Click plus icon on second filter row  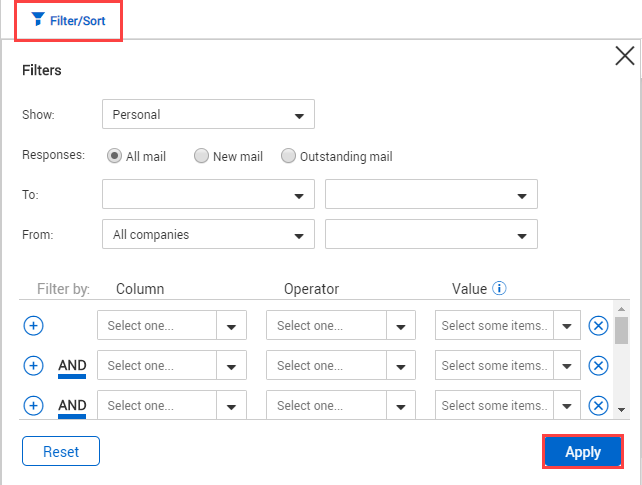[x=33, y=366]
